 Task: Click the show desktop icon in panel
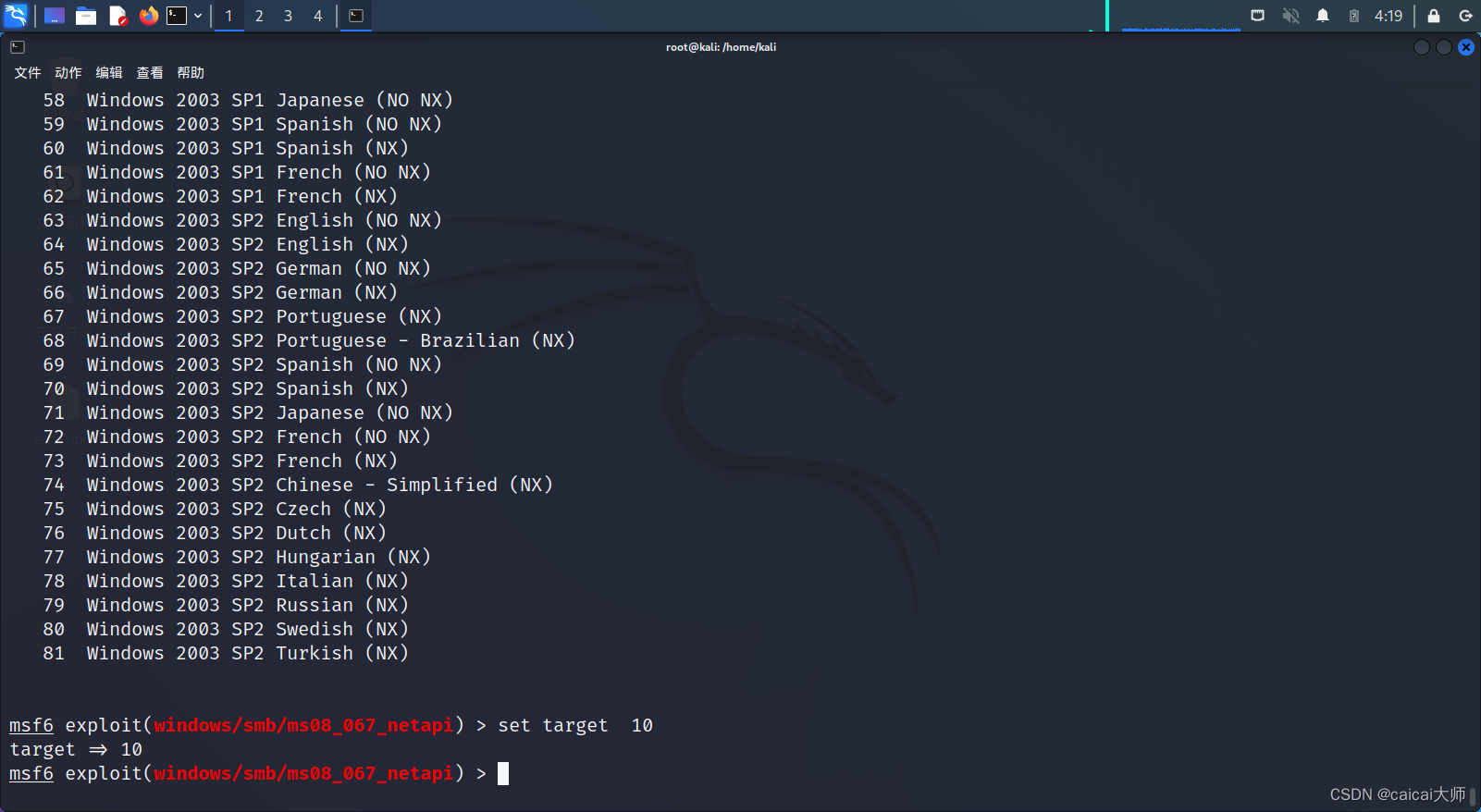click(55, 16)
